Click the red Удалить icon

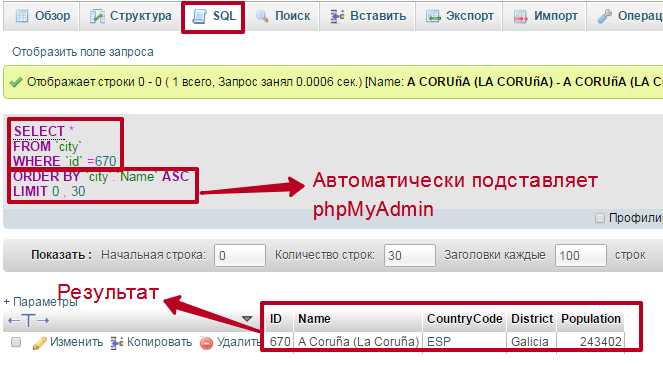206,343
